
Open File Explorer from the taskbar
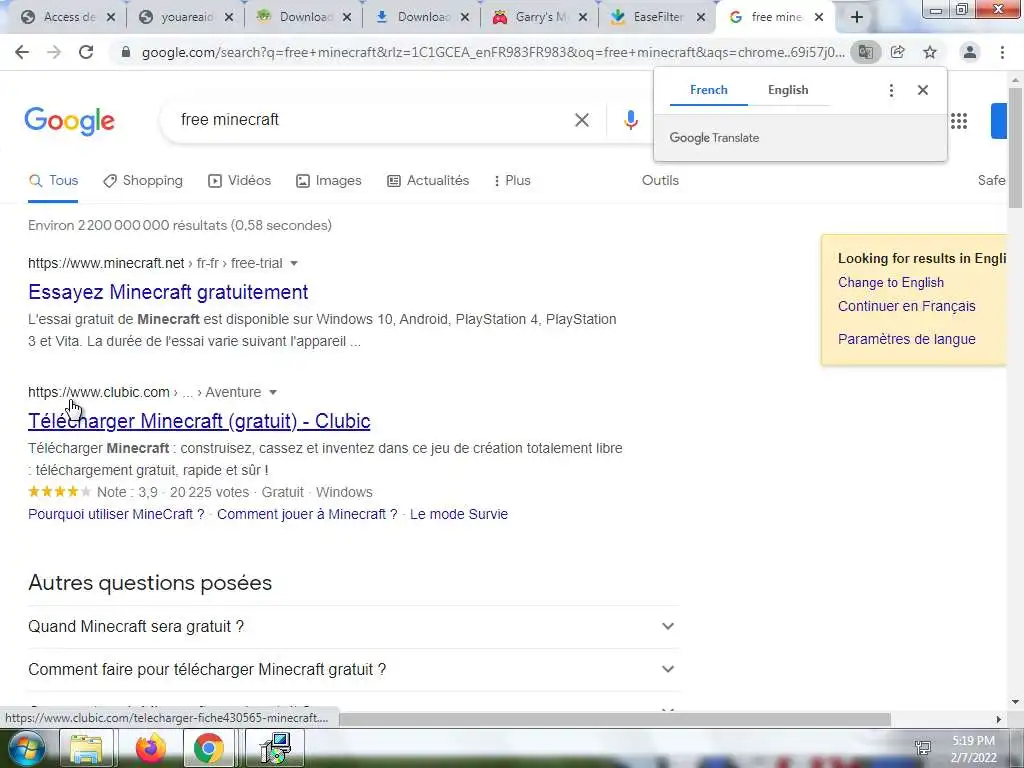click(x=86, y=748)
